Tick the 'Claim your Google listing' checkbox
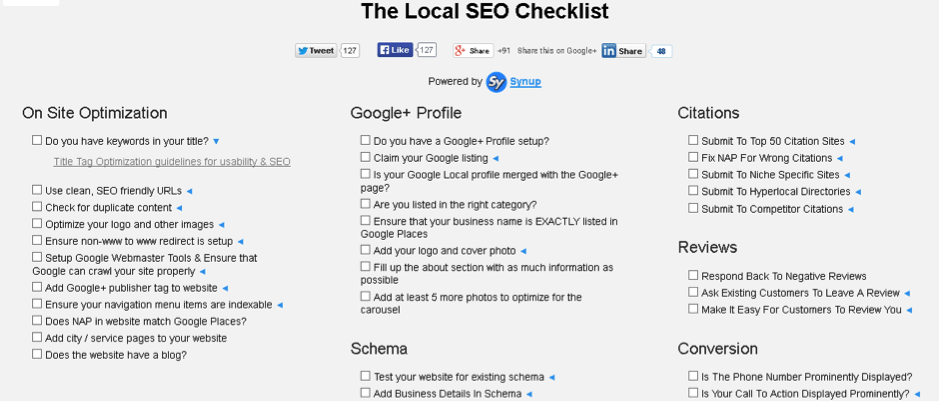 pos(365,157)
